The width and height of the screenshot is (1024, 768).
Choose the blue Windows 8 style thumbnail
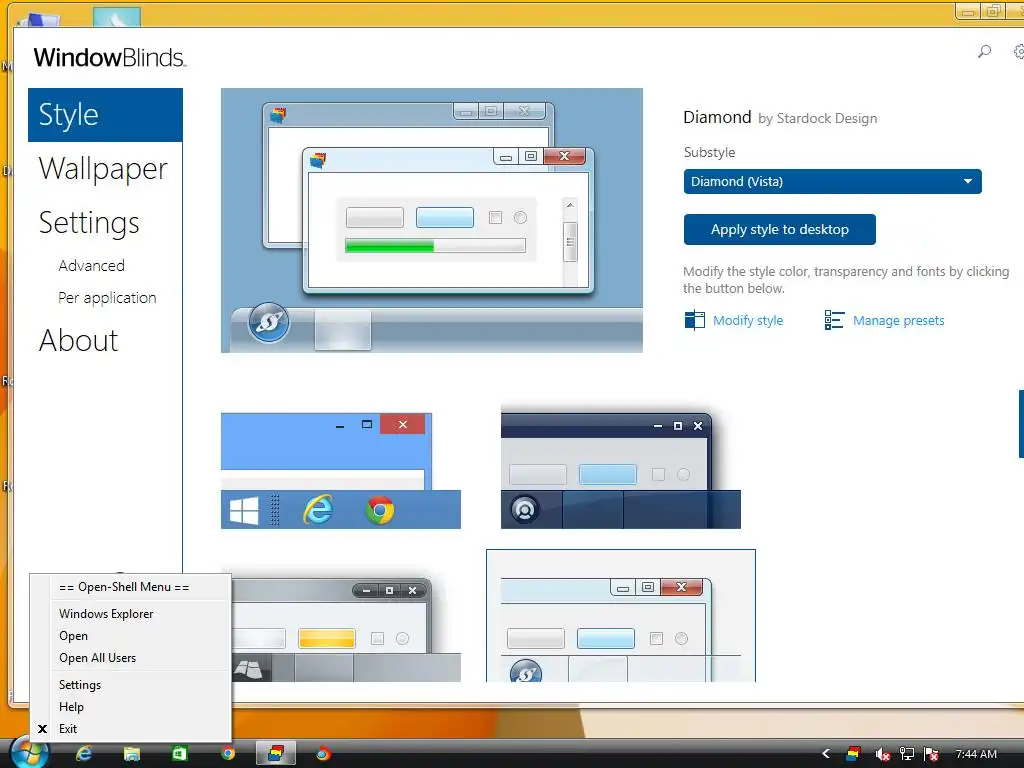(x=341, y=470)
